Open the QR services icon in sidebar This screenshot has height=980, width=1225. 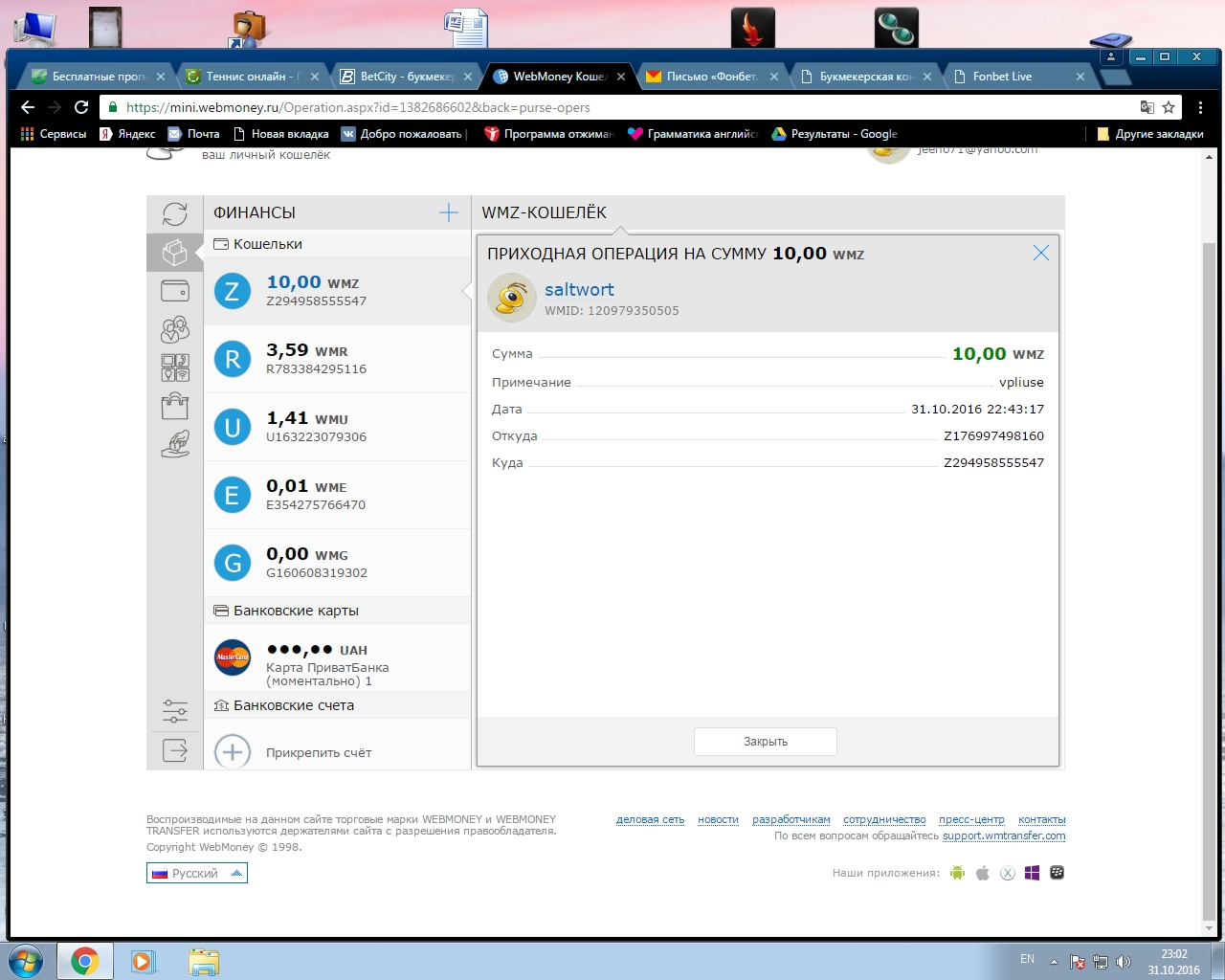(175, 367)
